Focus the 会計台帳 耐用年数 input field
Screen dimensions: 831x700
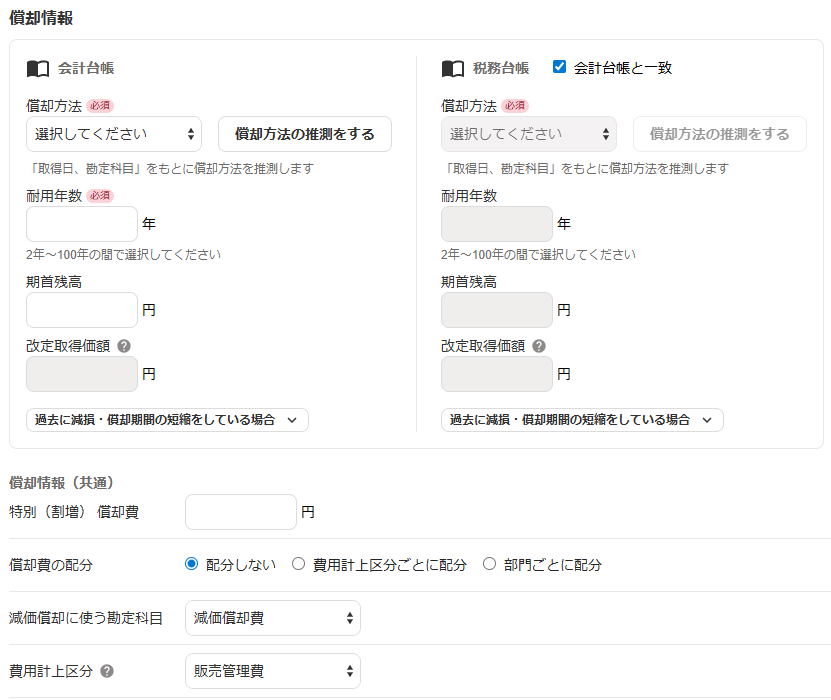82,224
